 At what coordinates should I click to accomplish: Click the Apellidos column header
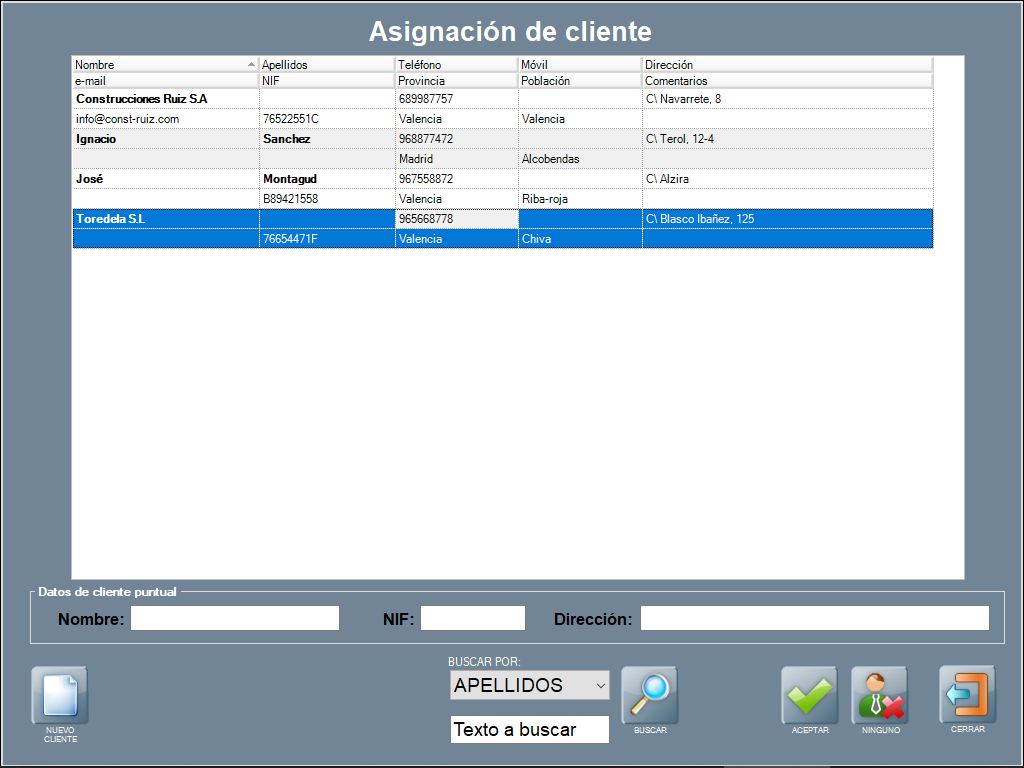click(x=327, y=65)
